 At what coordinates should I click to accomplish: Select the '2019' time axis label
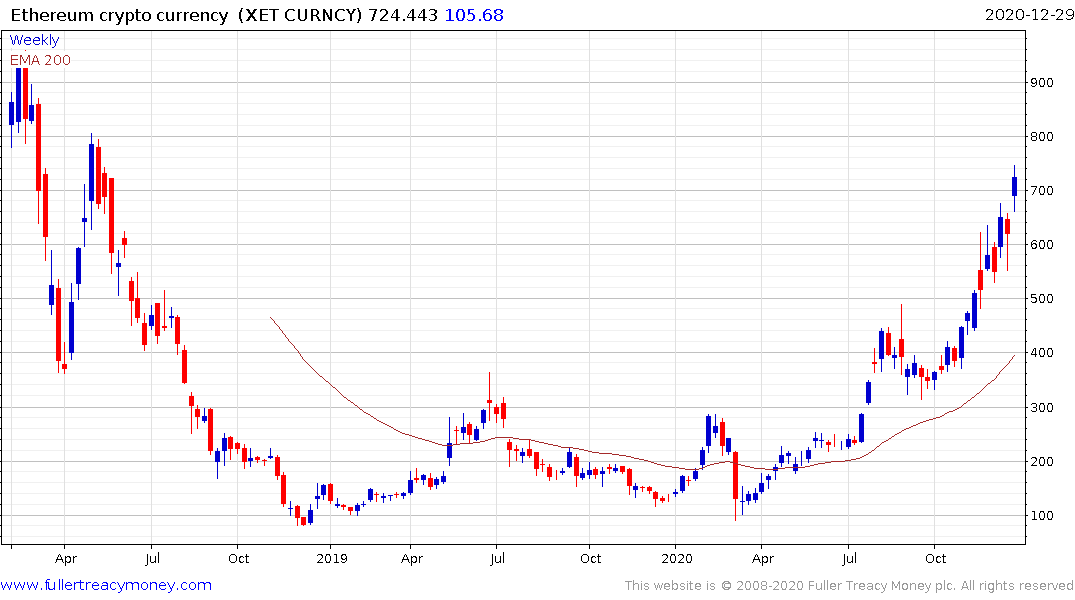click(332, 558)
